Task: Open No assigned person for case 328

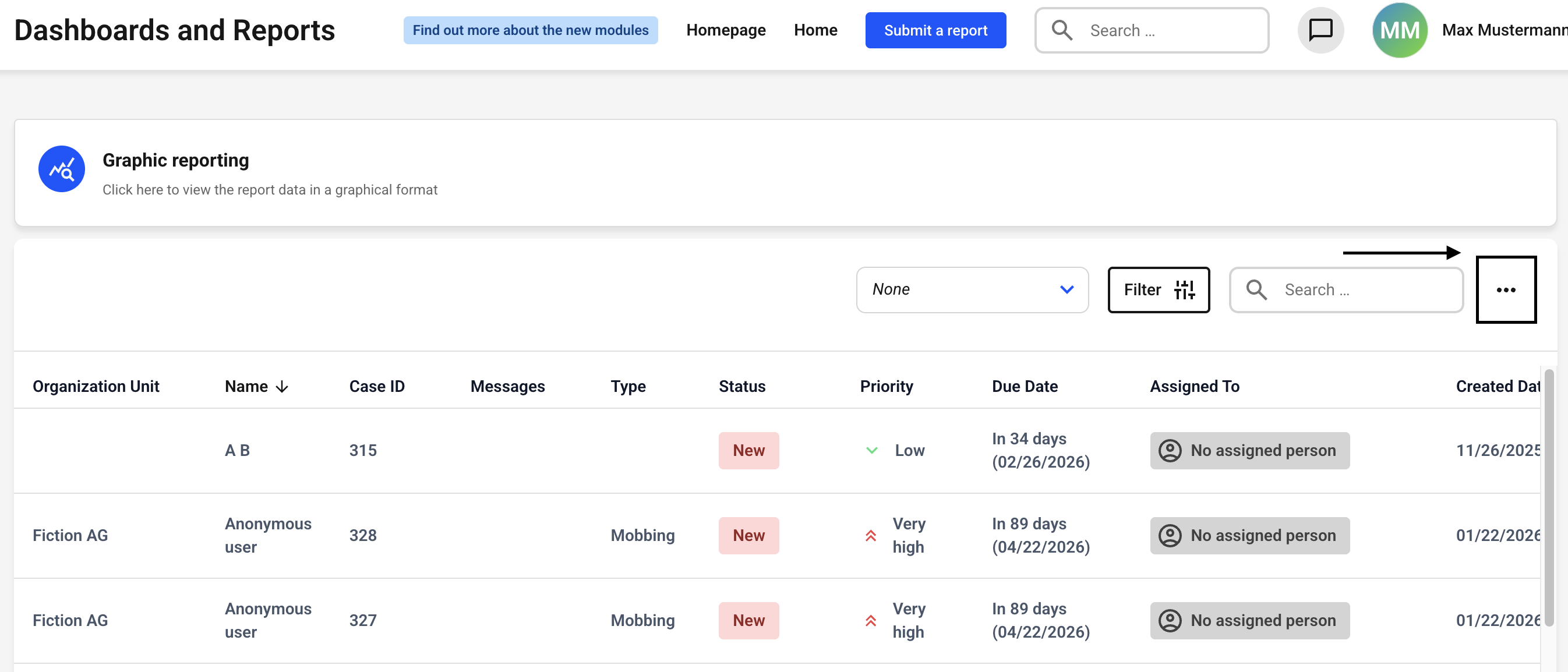Action: 1249,536
